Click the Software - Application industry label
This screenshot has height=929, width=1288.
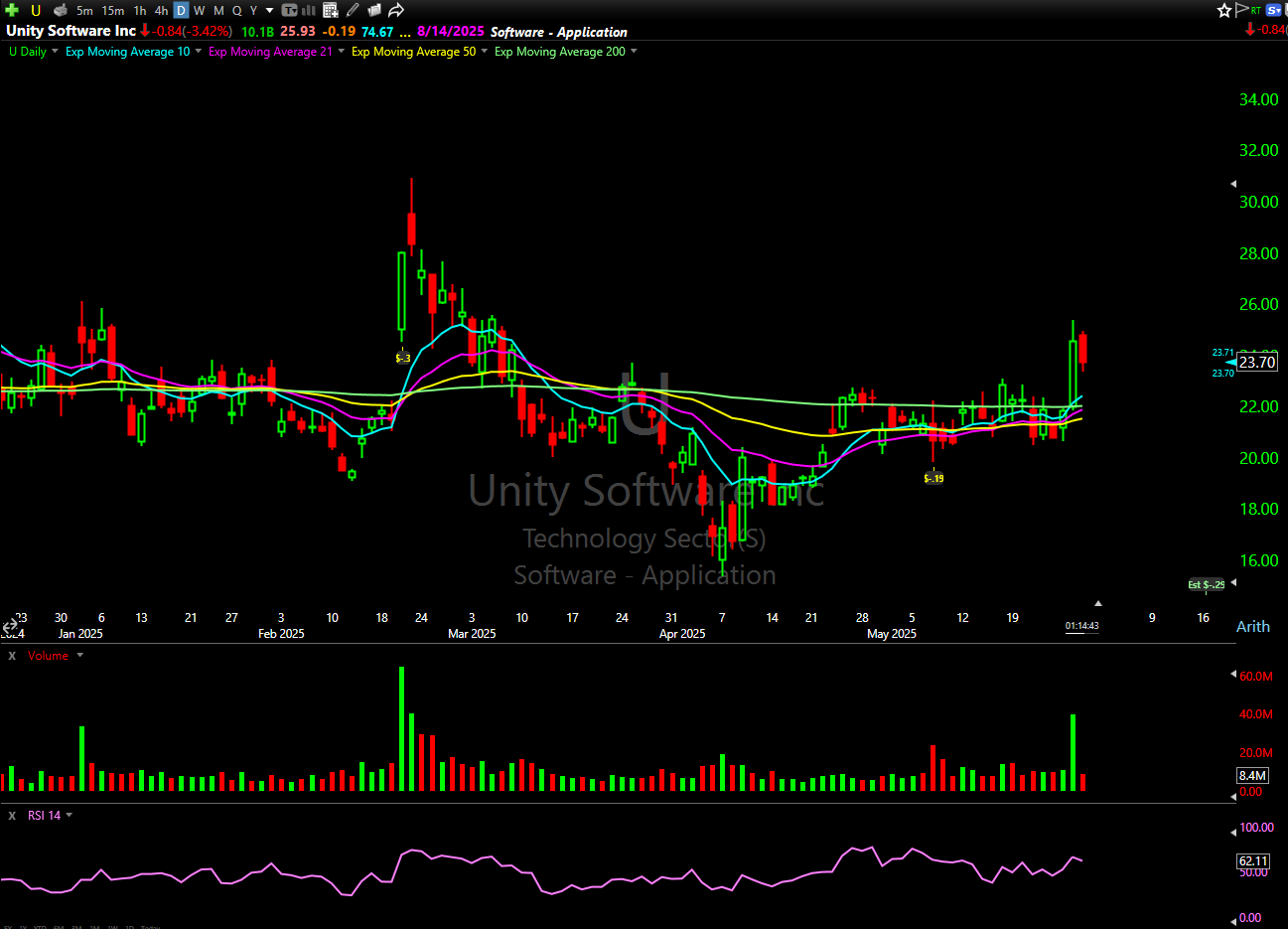559,32
